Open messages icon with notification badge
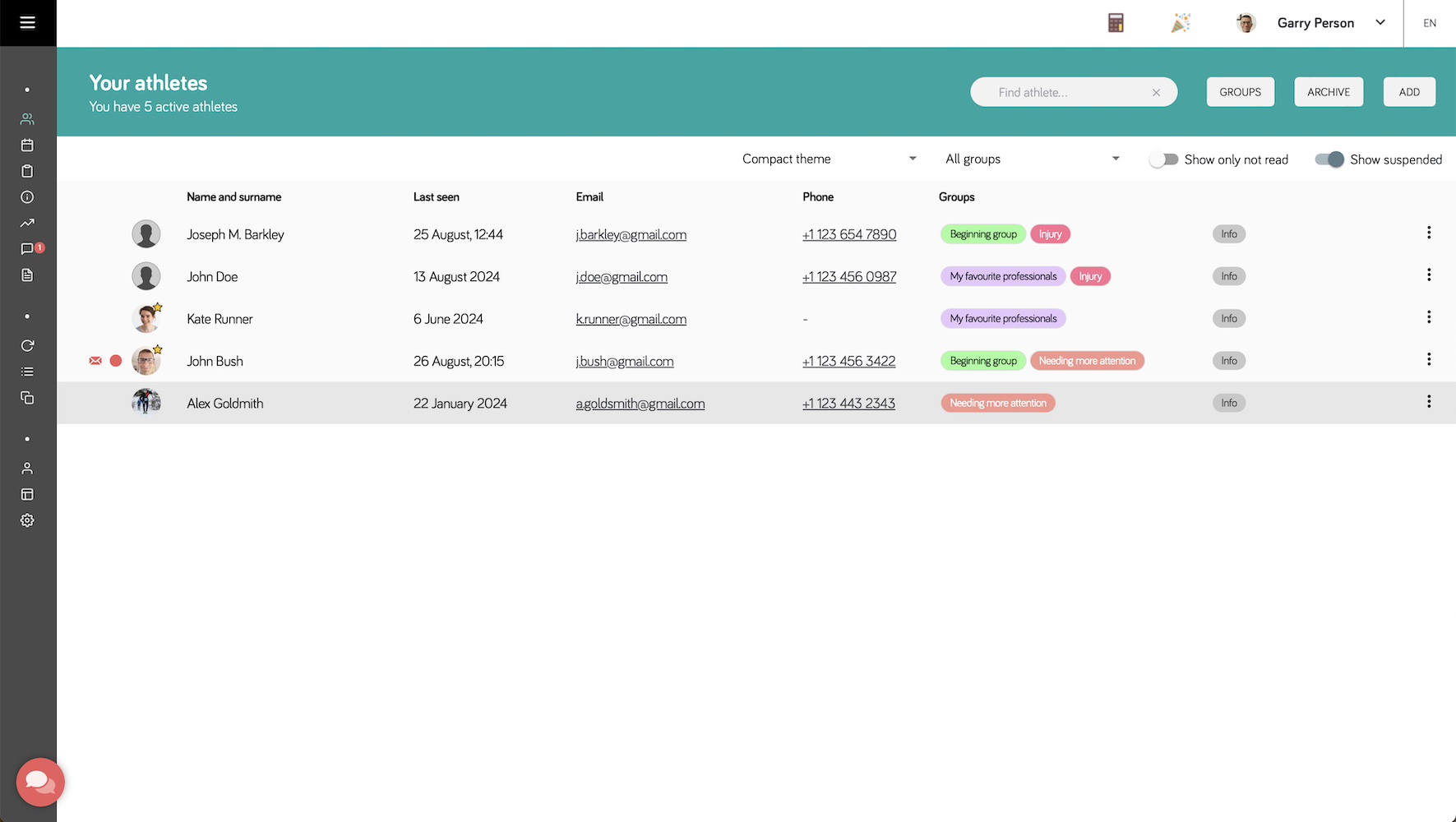The height and width of the screenshot is (822, 1456). click(x=28, y=249)
